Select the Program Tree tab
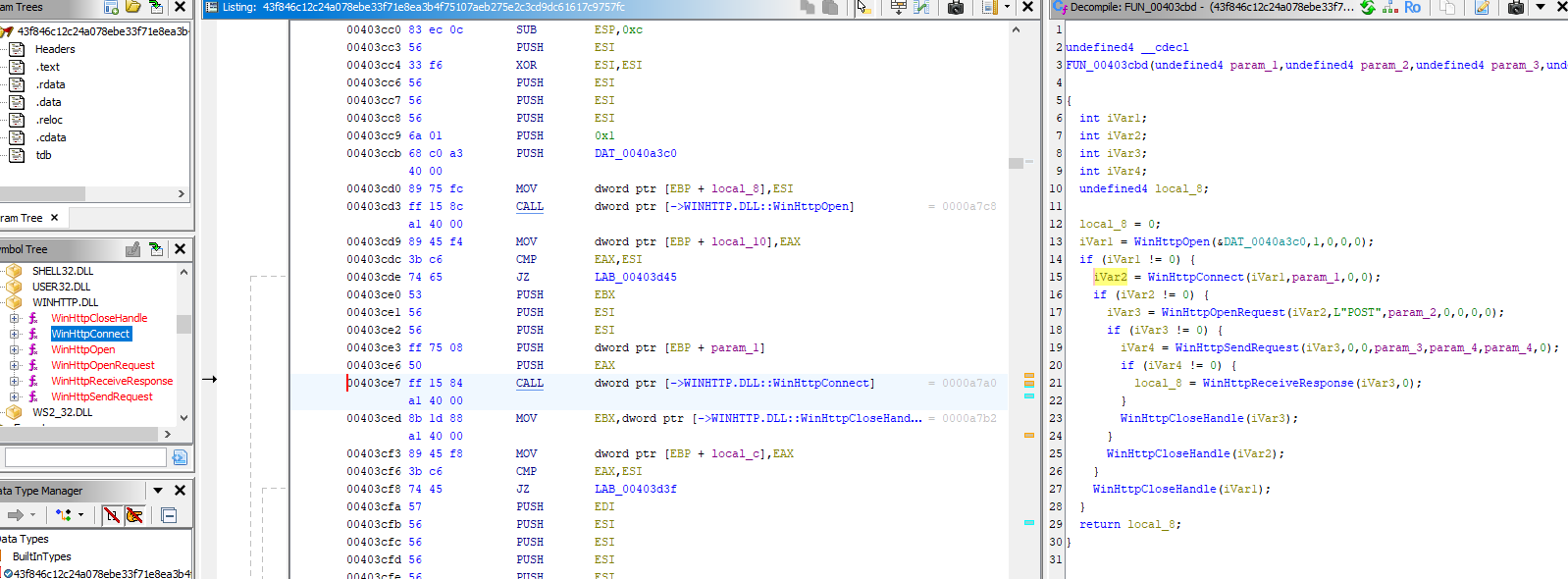Viewport: 1568px width, 579px height. point(22,218)
